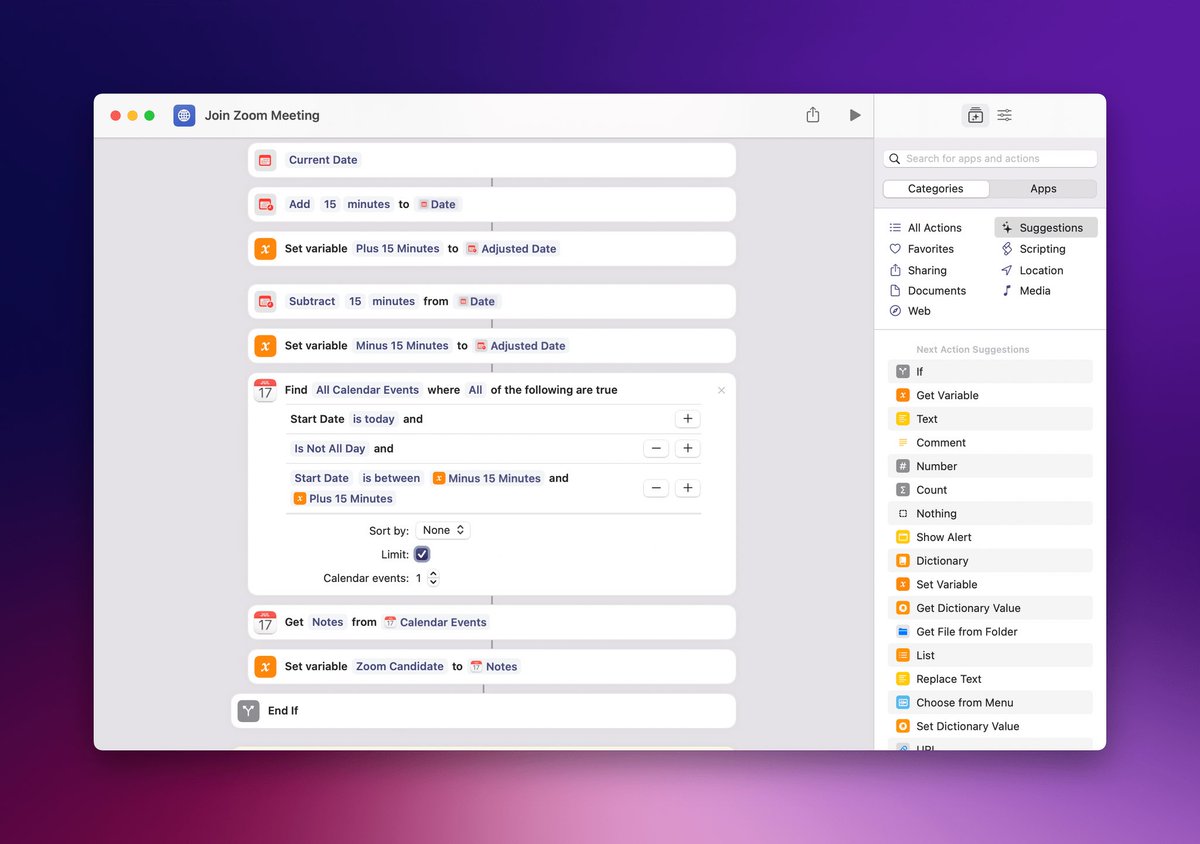Change the 'is between' filter operator
The width and height of the screenshot is (1200, 844).
(391, 478)
